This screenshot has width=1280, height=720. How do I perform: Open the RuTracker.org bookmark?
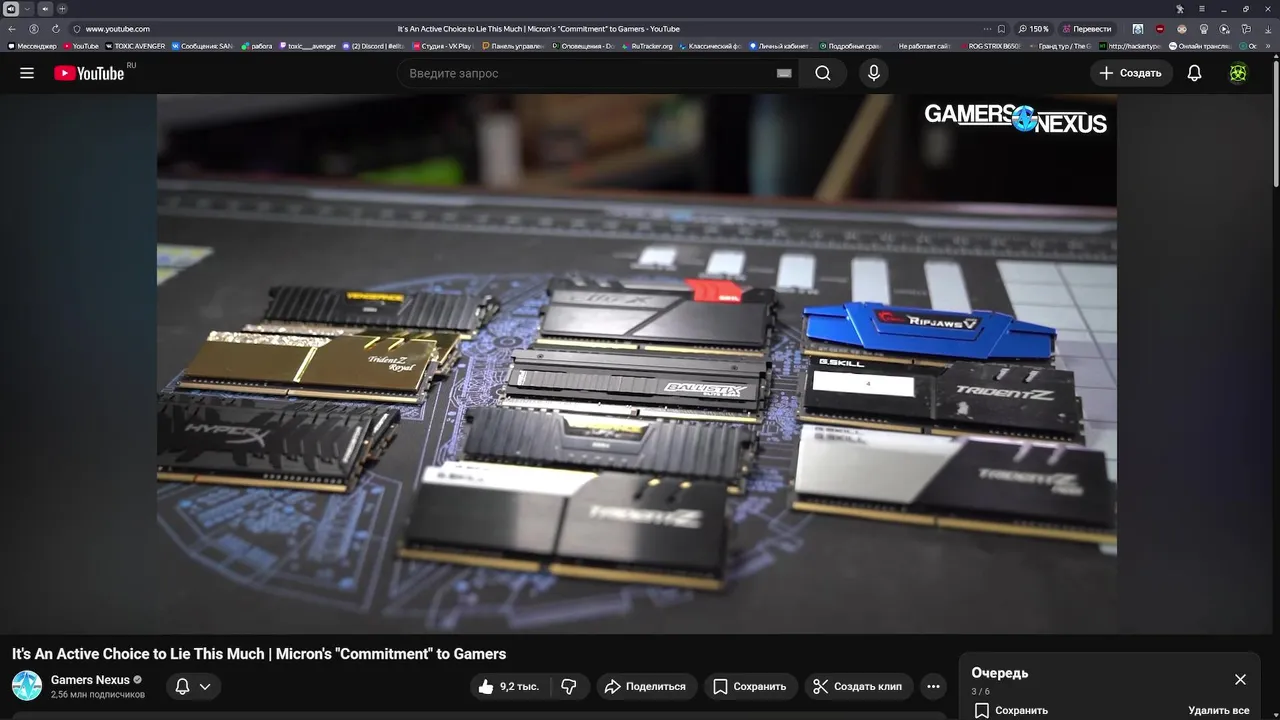pos(647,46)
